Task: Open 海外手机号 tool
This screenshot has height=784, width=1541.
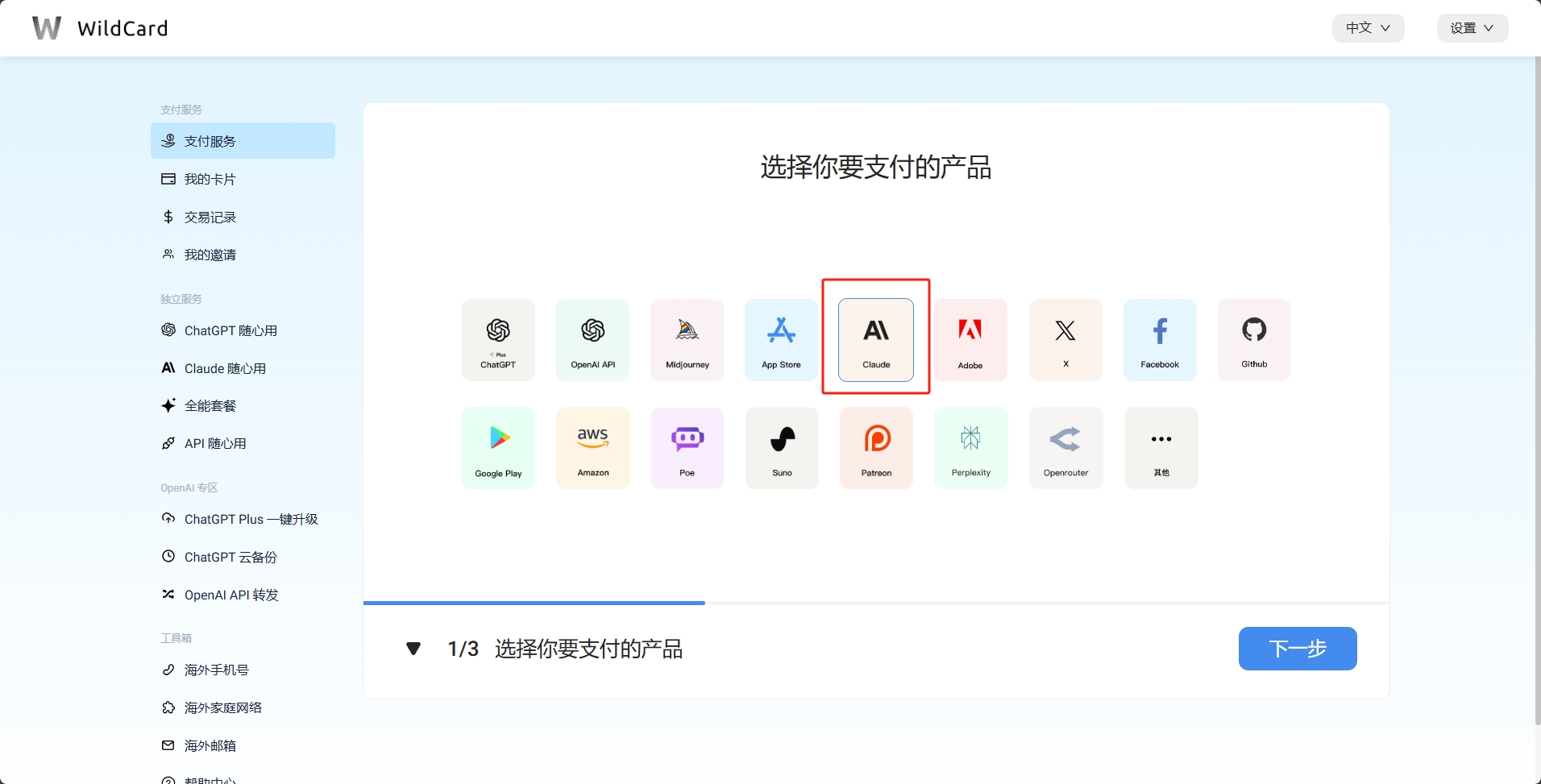Action: (243, 670)
